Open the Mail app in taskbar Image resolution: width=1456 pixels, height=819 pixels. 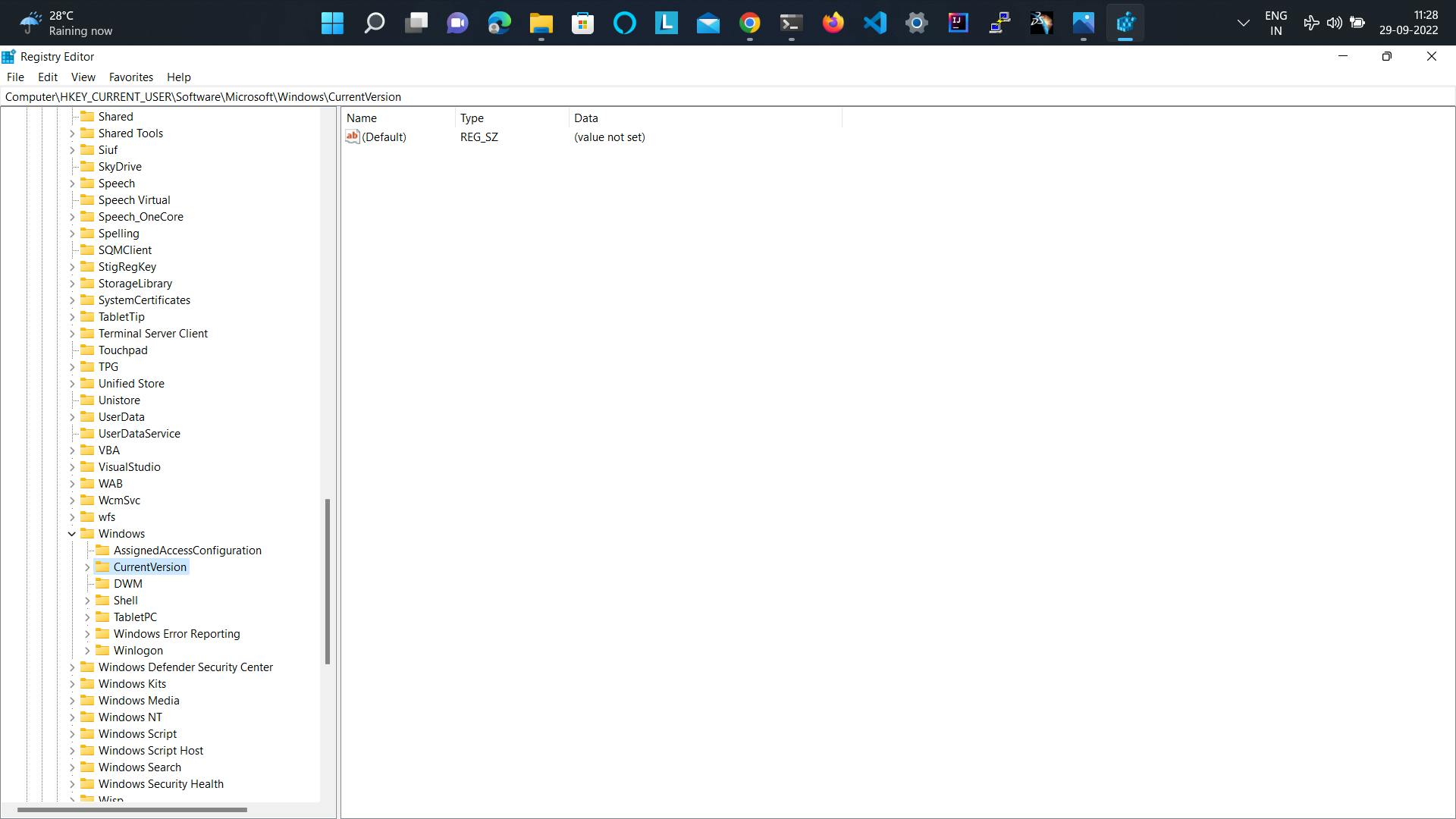708,23
